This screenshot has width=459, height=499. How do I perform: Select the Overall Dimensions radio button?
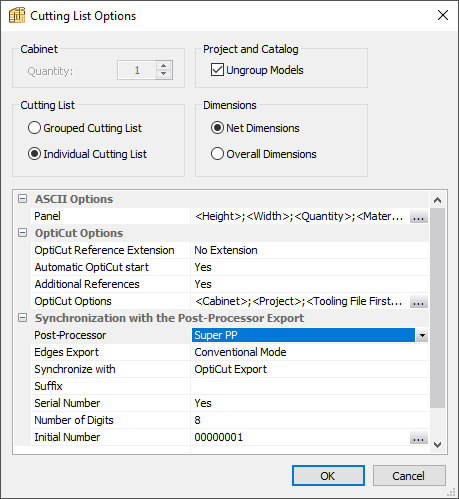pyautogui.click(x=217, y=154)
